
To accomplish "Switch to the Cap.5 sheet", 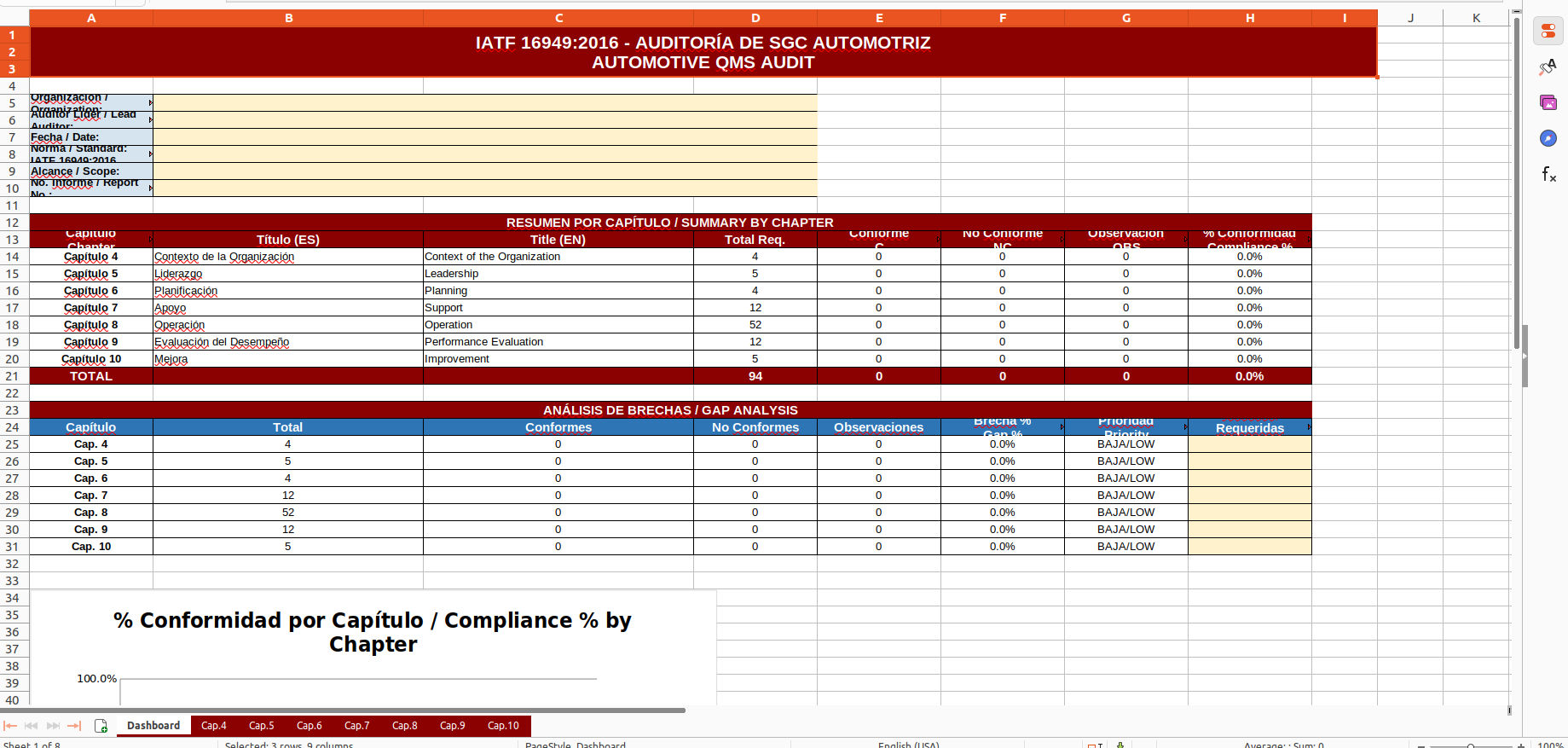I will coord(262,726).
